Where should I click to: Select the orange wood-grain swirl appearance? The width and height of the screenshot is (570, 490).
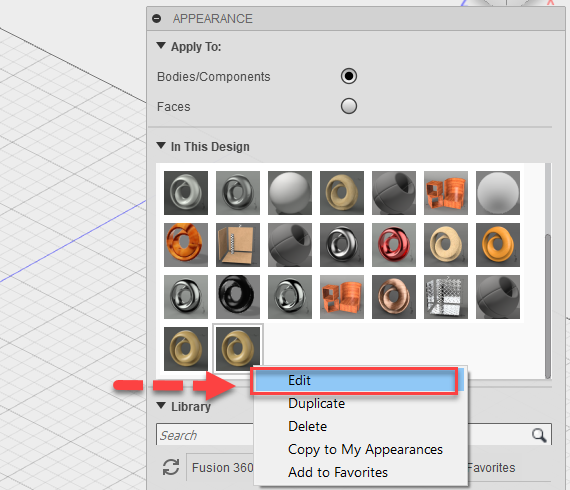click(186, 245)
